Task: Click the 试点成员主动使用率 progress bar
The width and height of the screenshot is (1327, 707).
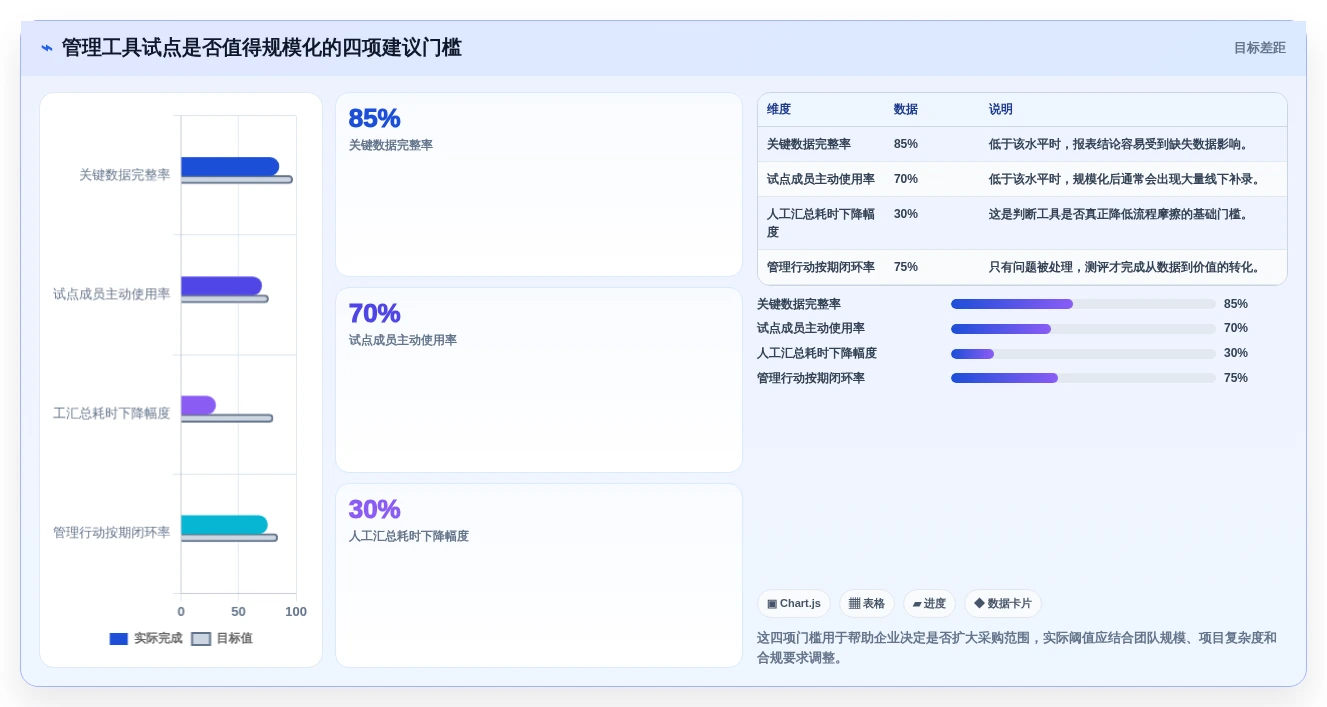Action: click(1083, 329)
